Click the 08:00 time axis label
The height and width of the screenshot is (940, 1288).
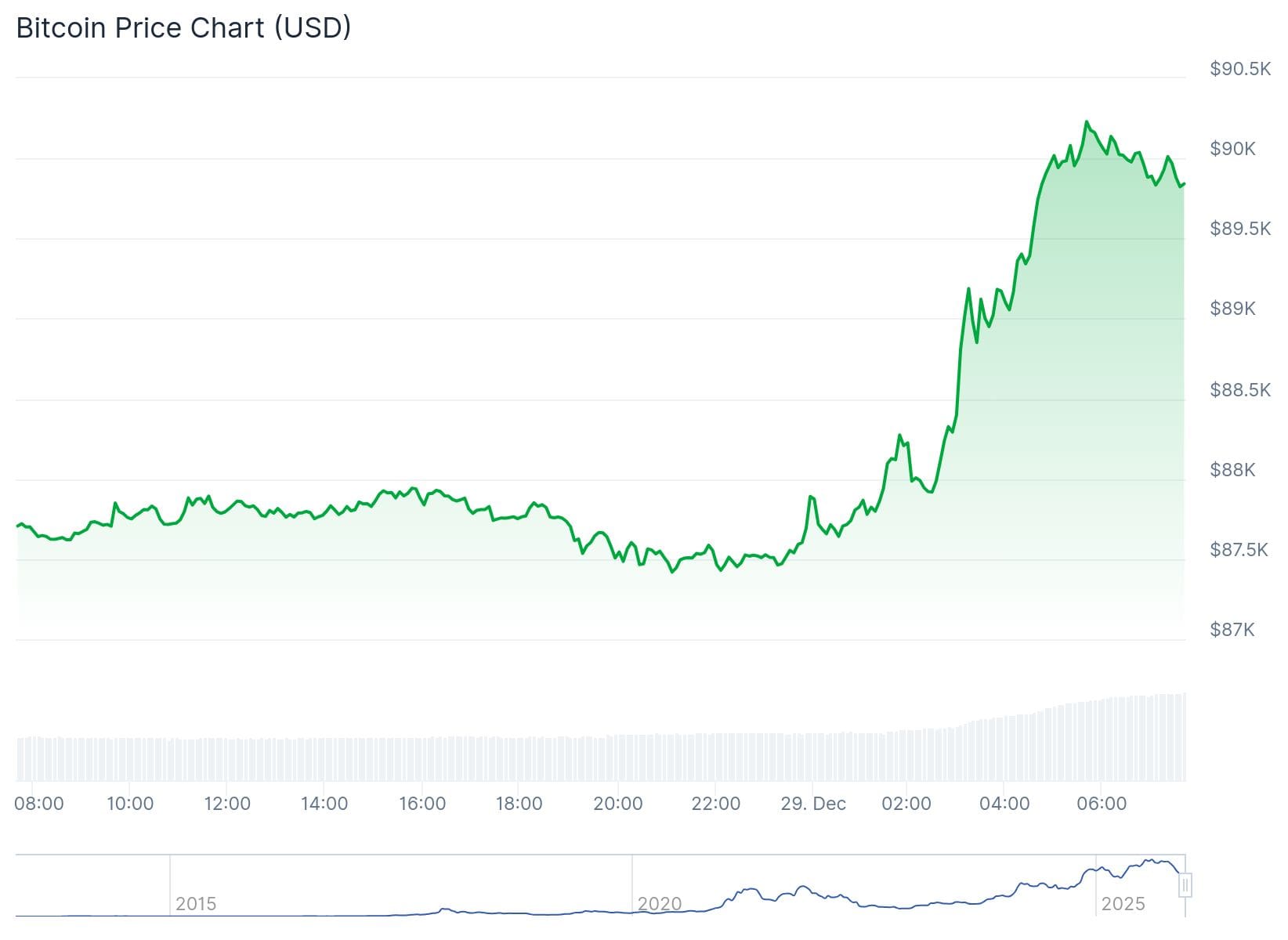39,804
